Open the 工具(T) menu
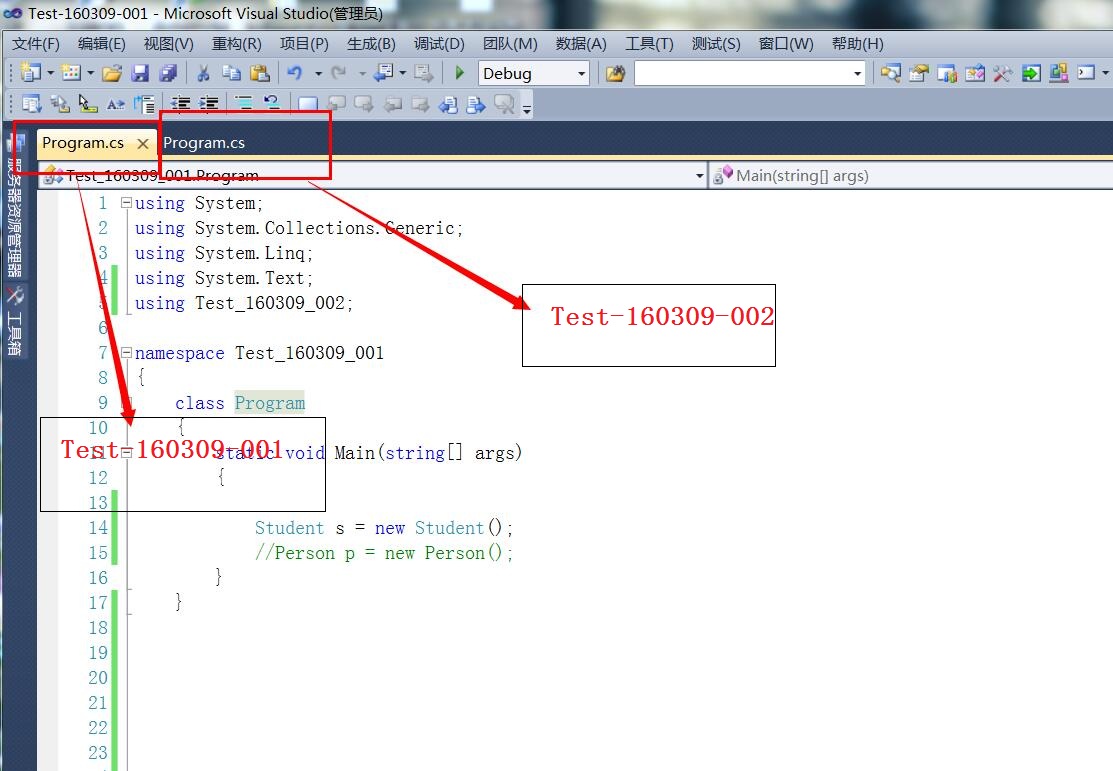The height and width of the screenshot is (771, 1113). (649, 44)
